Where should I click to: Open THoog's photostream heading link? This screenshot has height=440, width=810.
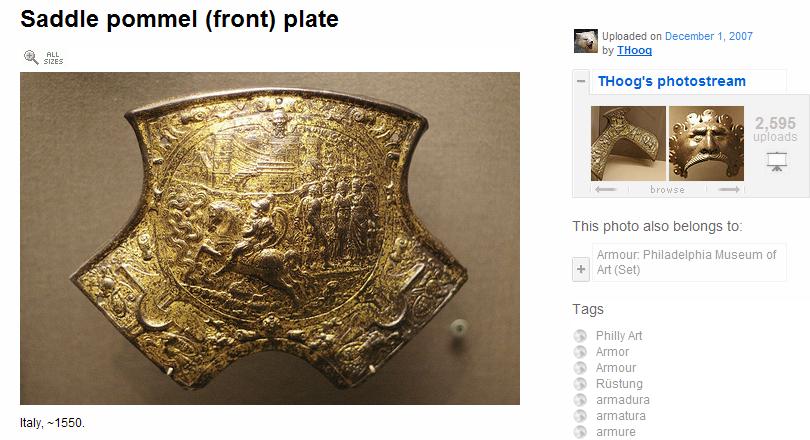click(672, 81)
